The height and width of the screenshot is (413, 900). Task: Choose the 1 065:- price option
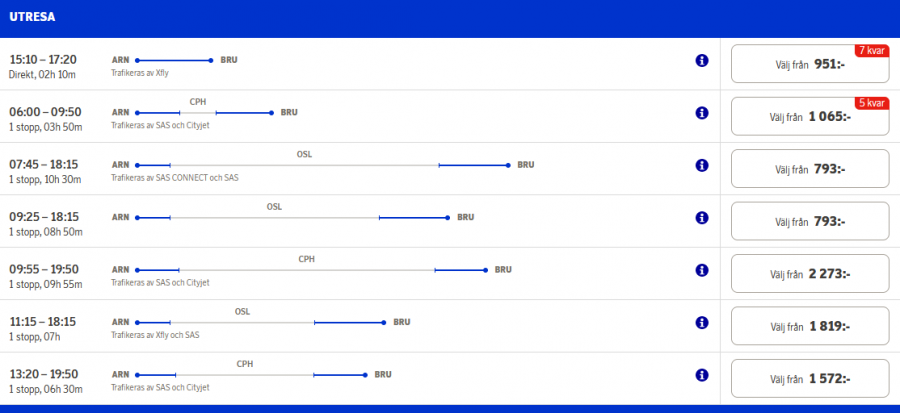[x=810, y=116]
